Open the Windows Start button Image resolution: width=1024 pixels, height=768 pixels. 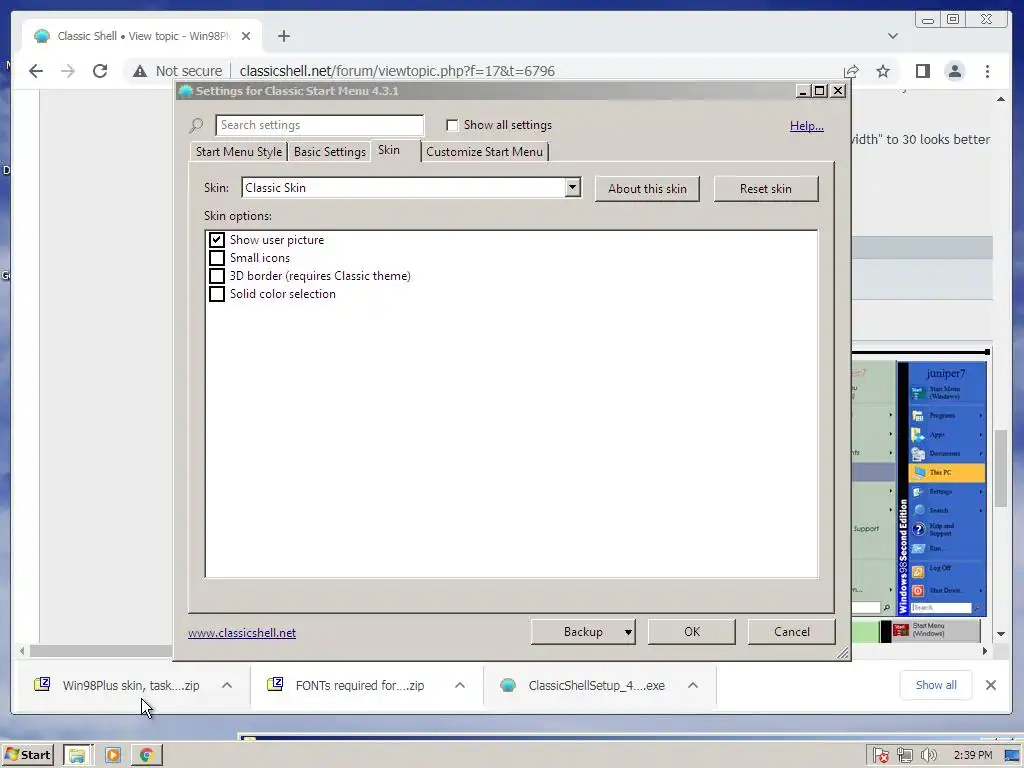[x=27, y=755]
